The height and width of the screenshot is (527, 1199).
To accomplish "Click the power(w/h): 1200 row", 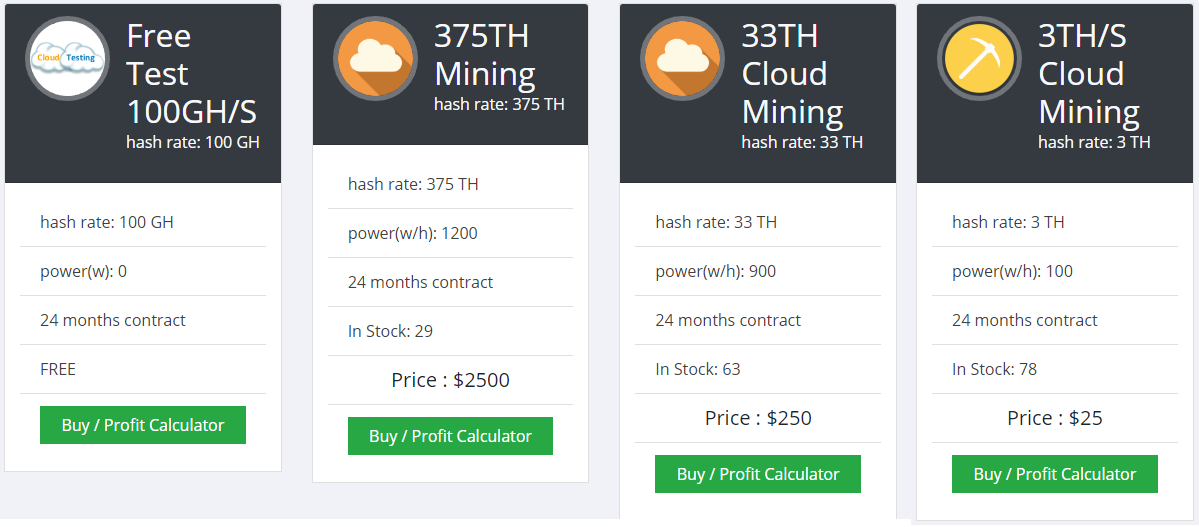I will [450, 233].
